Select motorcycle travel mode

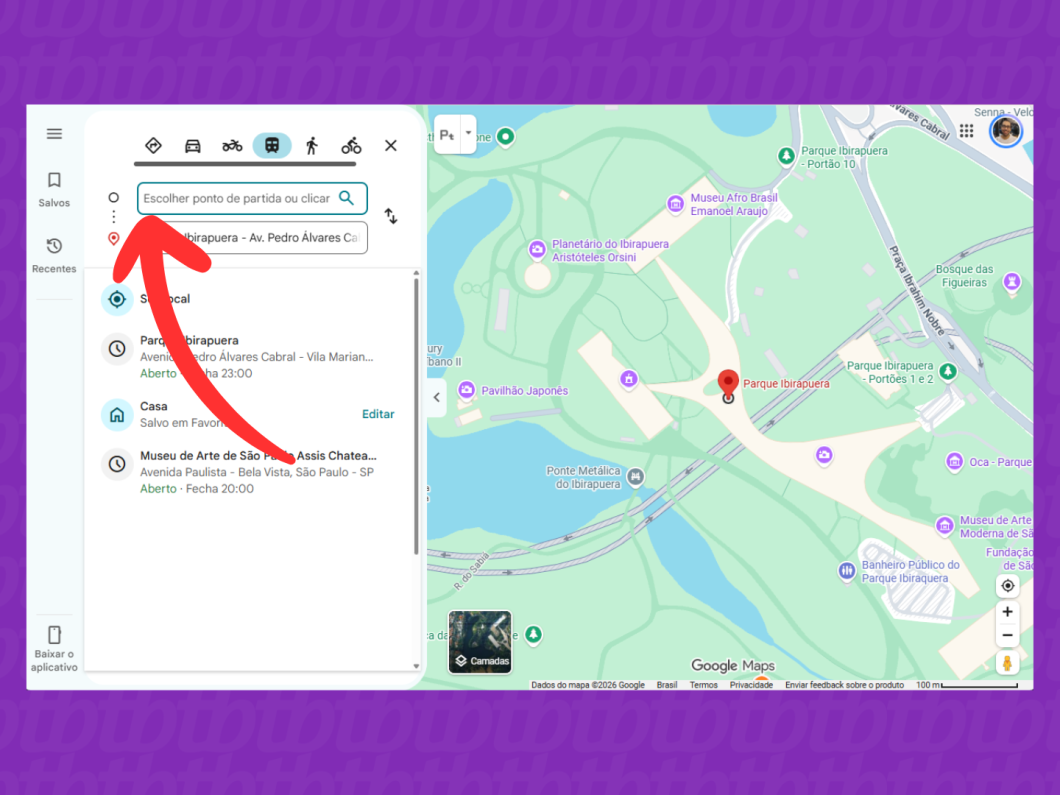(232, 145)
